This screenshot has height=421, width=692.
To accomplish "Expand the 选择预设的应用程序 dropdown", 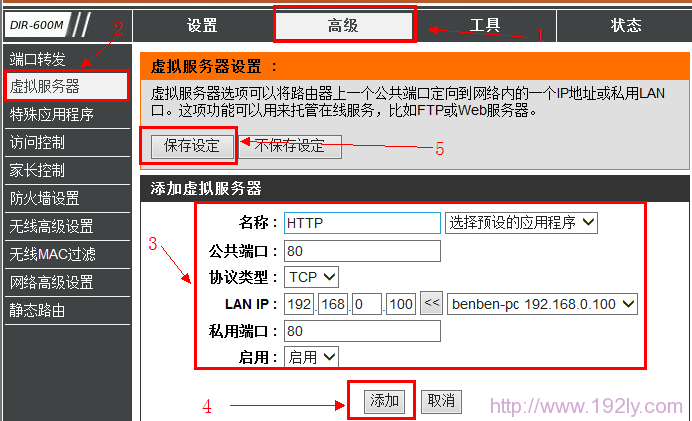I will click(x=521, y=223).
